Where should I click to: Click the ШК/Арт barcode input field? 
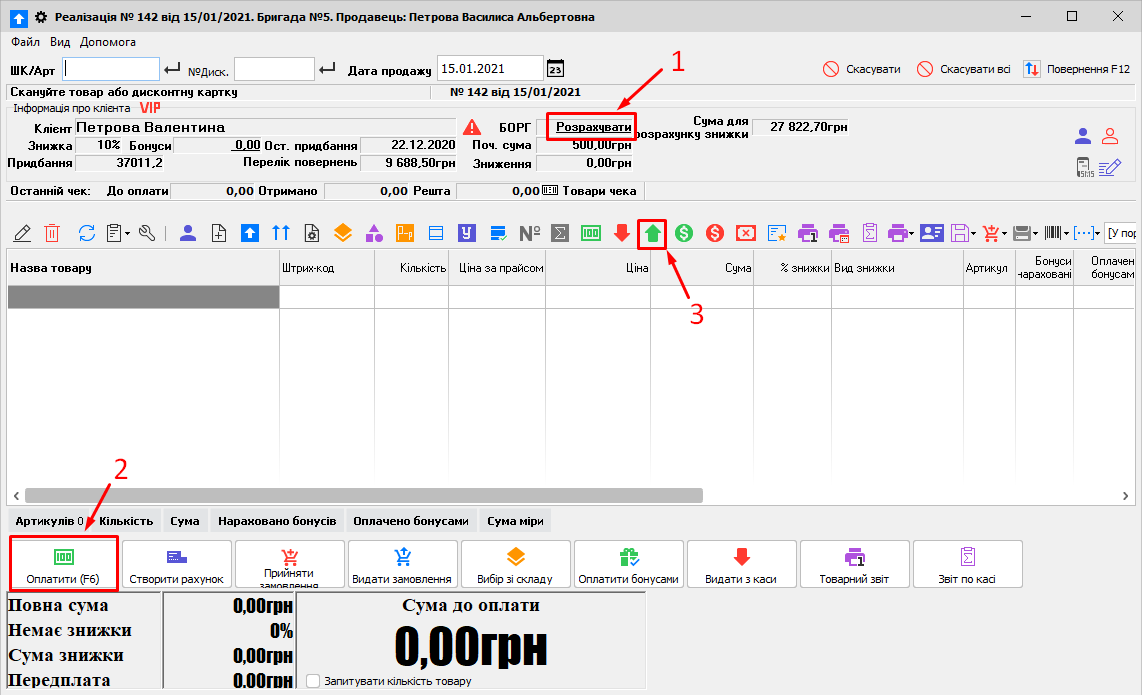pyautogui.click(x=111, y=69)
